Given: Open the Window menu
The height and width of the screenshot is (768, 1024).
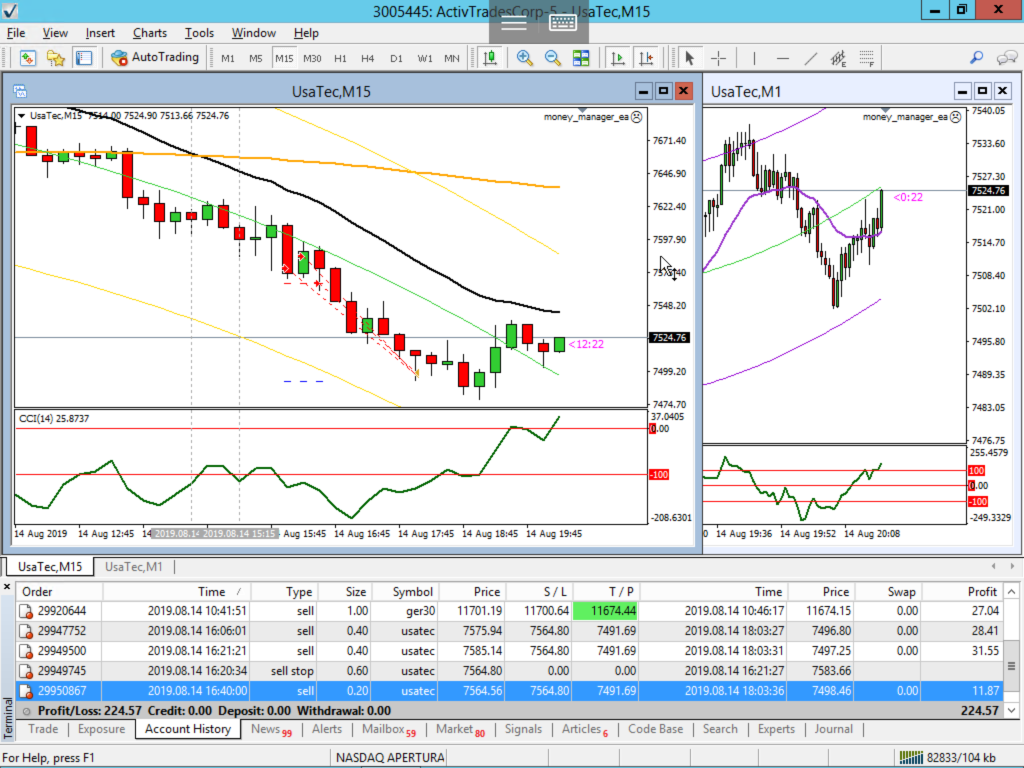Looking at the screenshot, I should pos(253,33).
